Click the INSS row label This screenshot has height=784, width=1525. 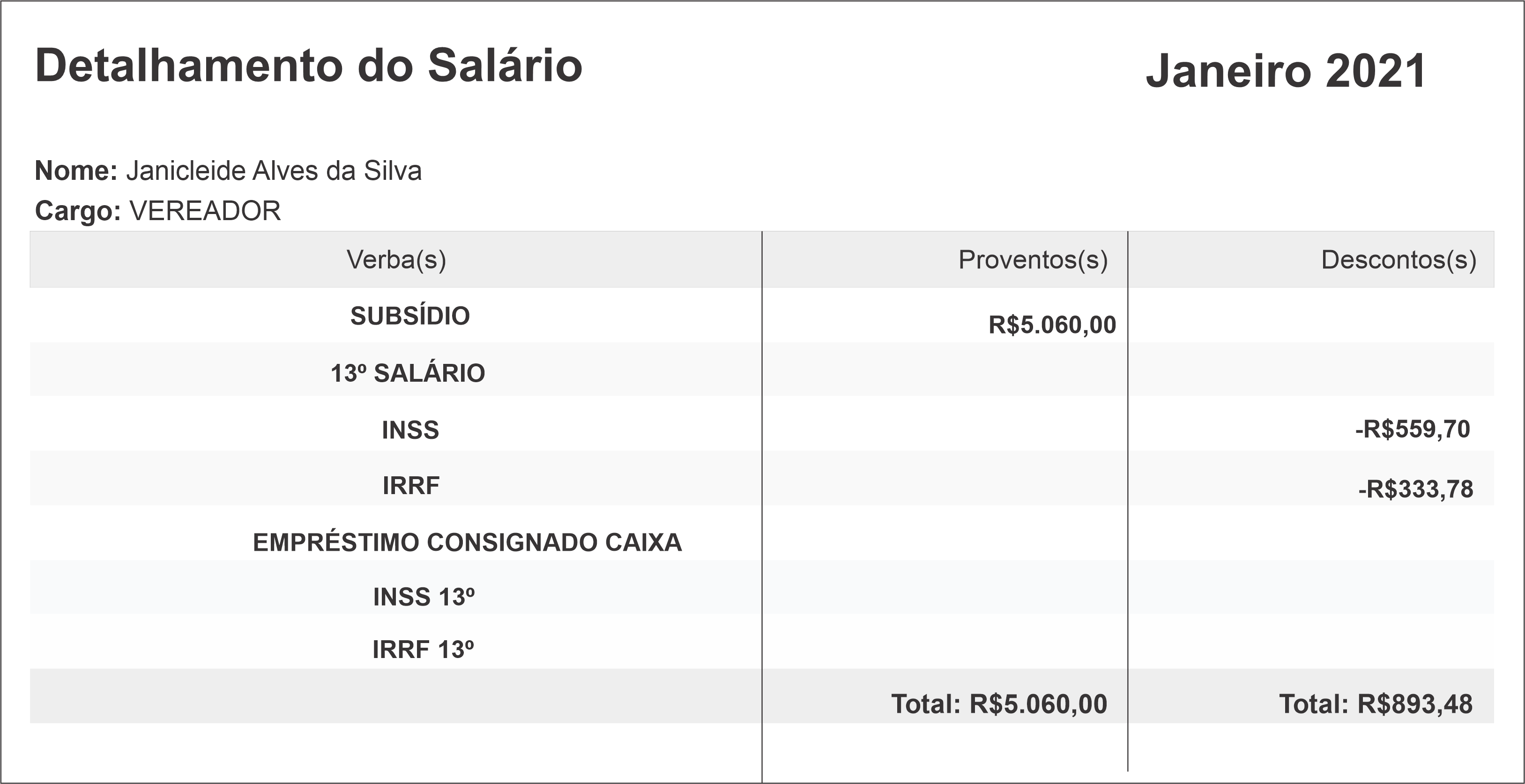tap(410, 430)
